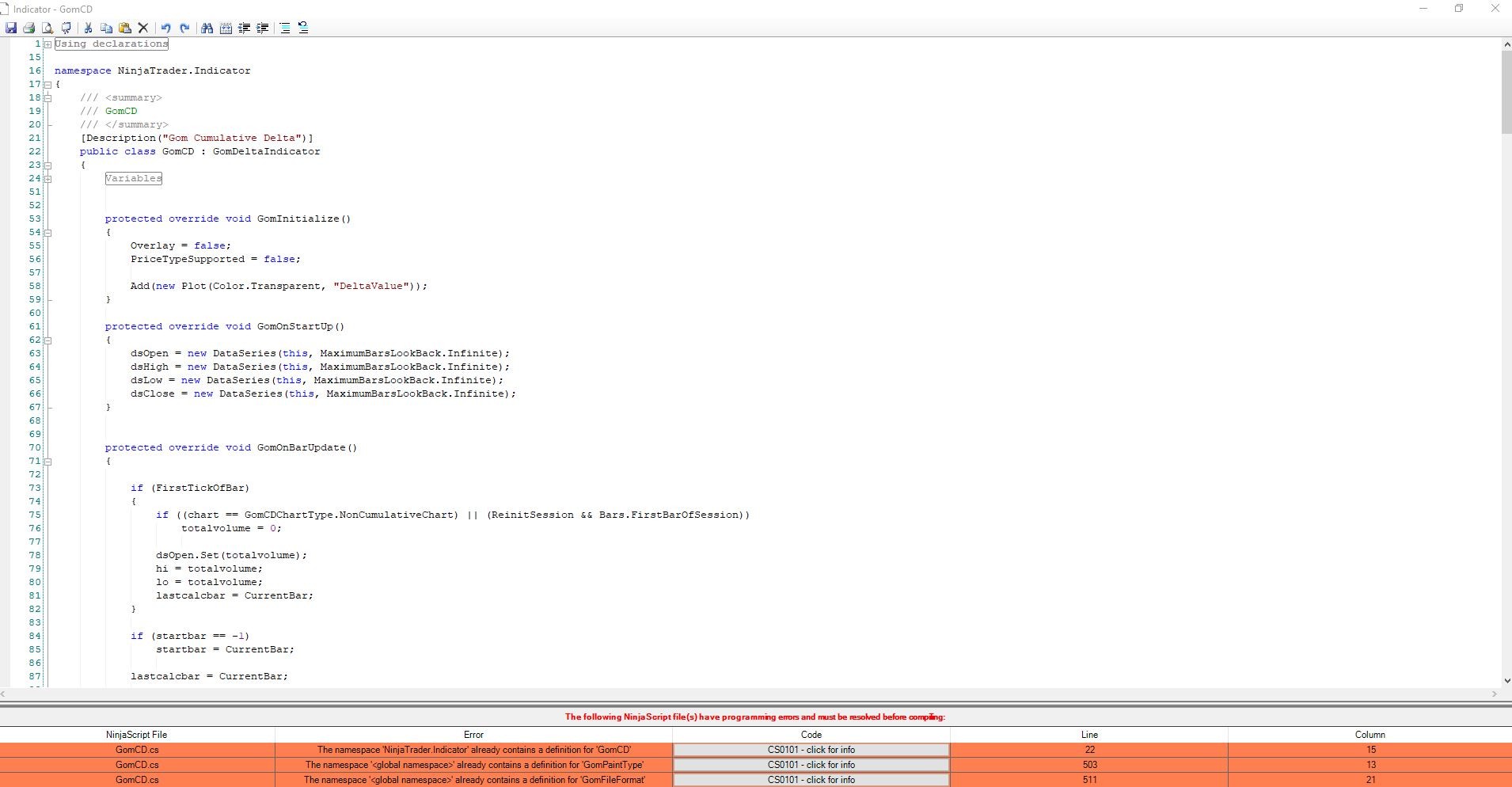This screenshot has height=787, width=1512.
Task: Click CS0101 info button for GomCD error
Action: coord(811,750)
